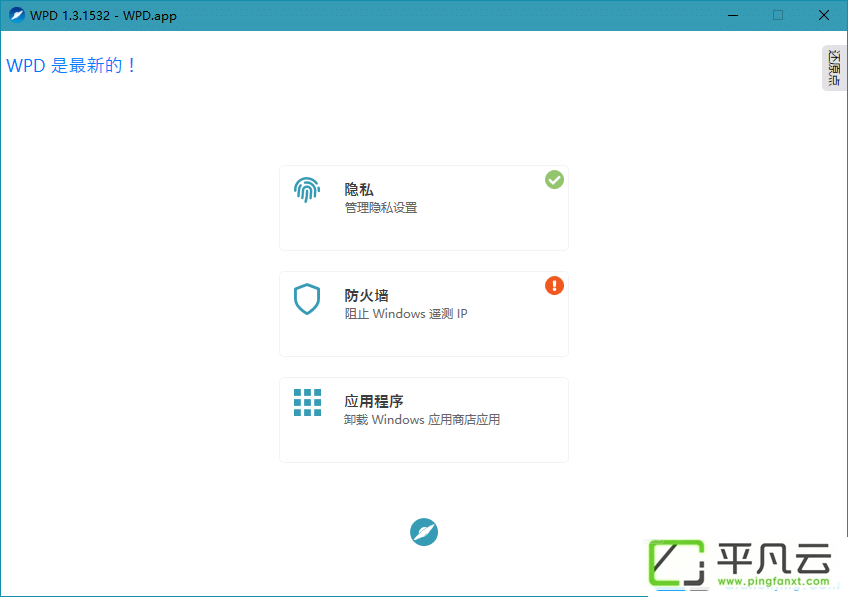Viewport: 848px width, 597px height.
Task: Click the 'WPD 是最新的！' update message
Action: click(x=71, y=65)
